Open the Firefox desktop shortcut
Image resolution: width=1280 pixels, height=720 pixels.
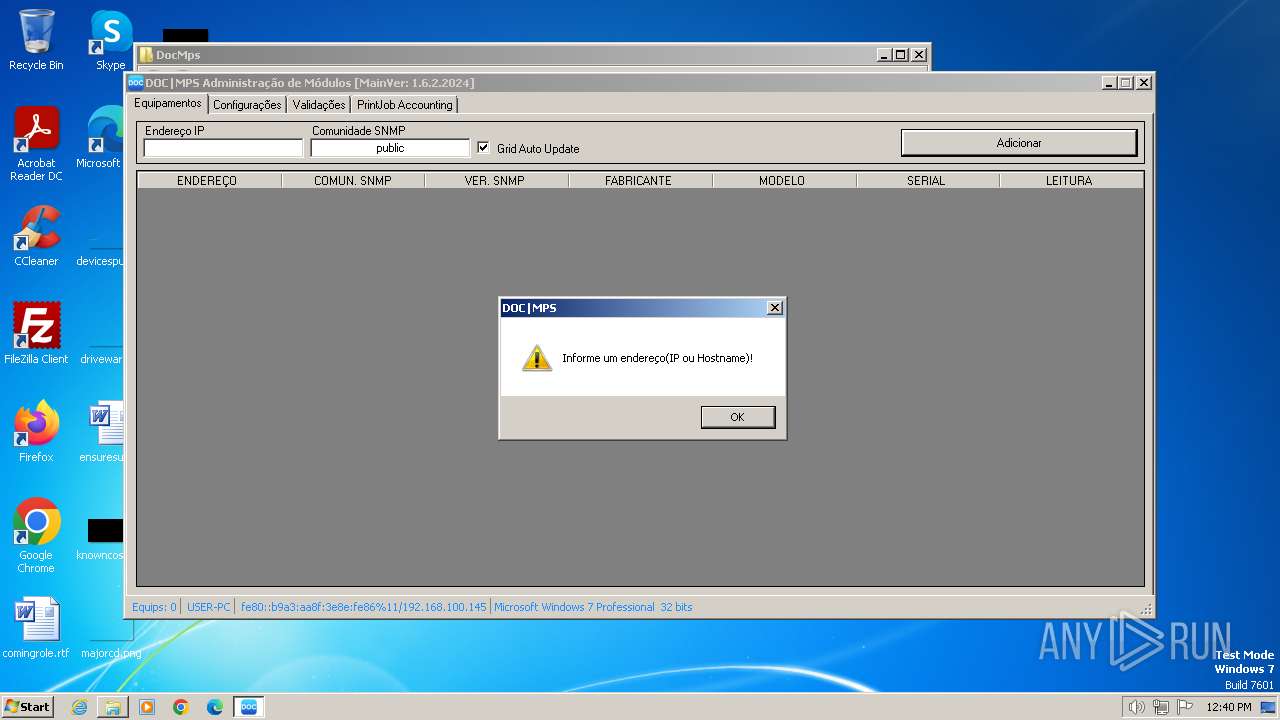tap(36, 432)
